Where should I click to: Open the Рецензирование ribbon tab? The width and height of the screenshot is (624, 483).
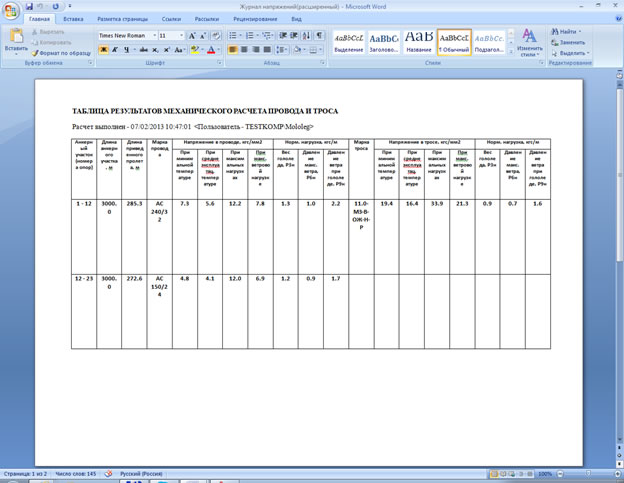255,19
